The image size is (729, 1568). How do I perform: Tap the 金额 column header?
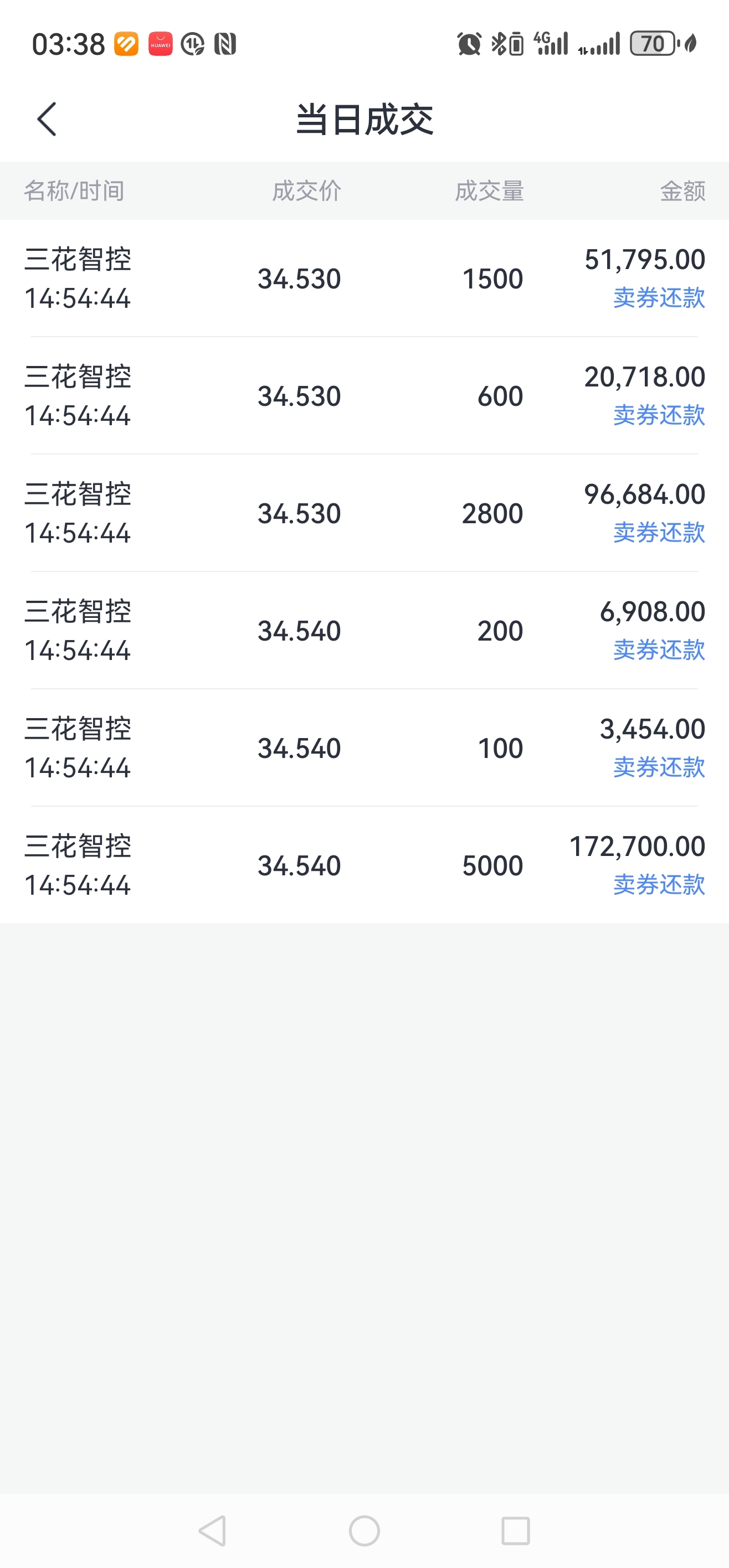pyautogui.click(x=682, y=190)
